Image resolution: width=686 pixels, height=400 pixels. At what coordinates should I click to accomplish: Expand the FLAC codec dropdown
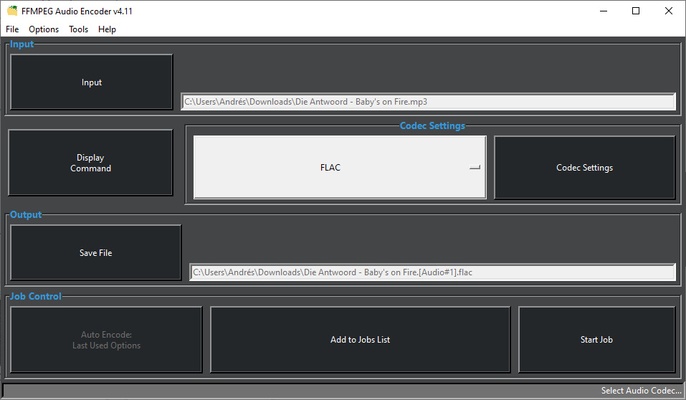(x=340, y=167)
